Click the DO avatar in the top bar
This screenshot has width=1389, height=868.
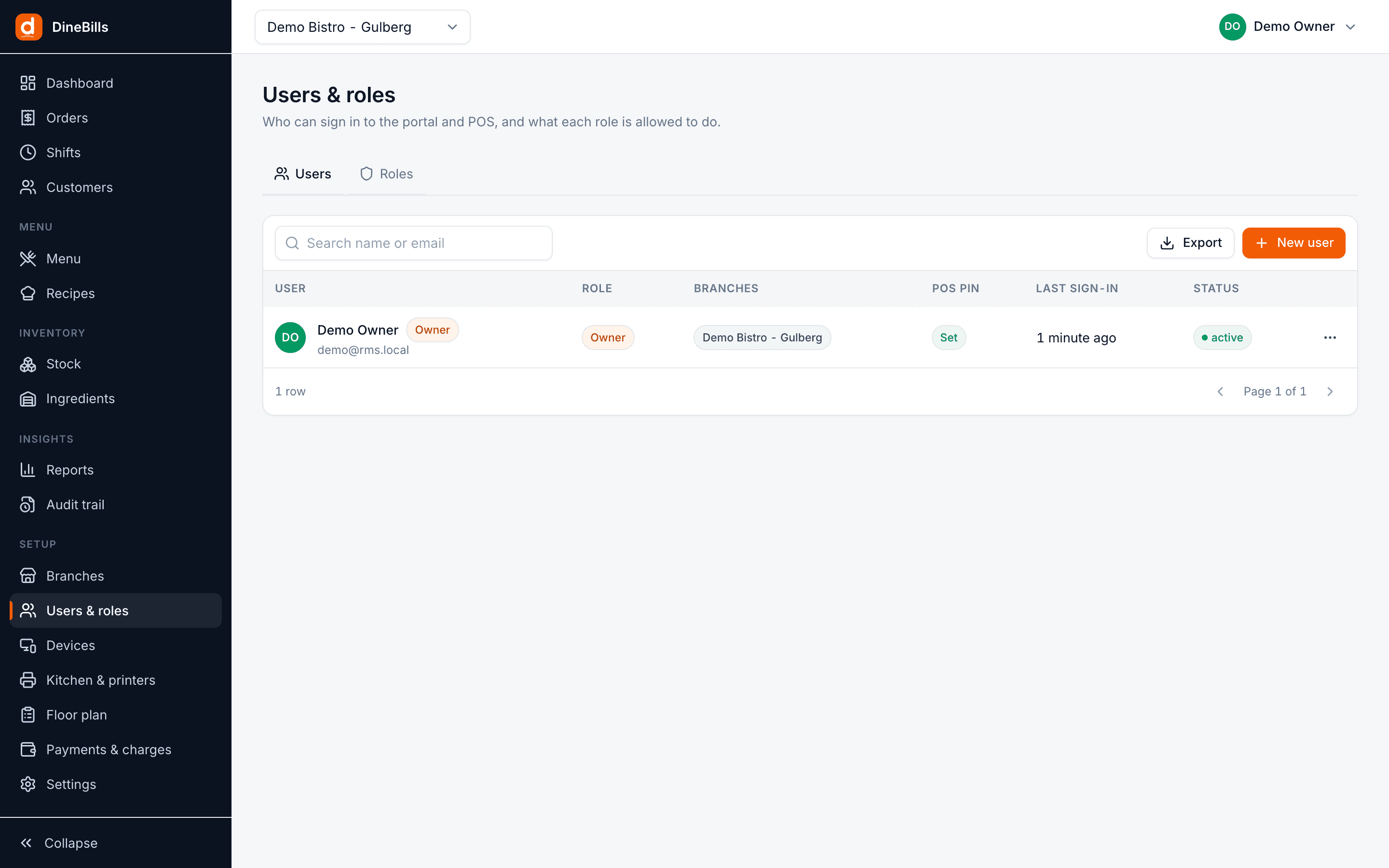pyautogui.click(x=1232, y=27)
